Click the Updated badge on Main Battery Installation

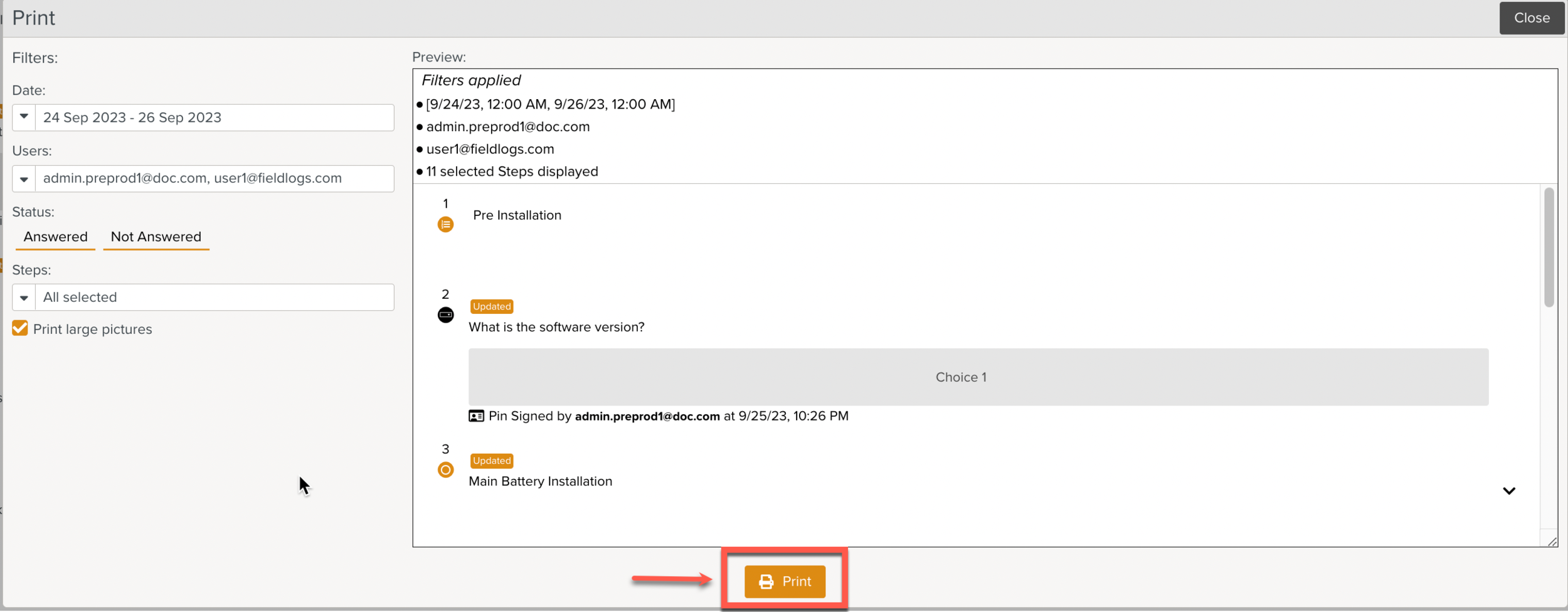[492, 461]
